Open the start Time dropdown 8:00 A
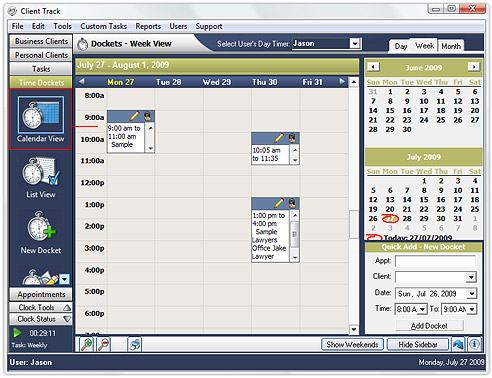This screenshot has height=378, width=492. coord(422,309)
